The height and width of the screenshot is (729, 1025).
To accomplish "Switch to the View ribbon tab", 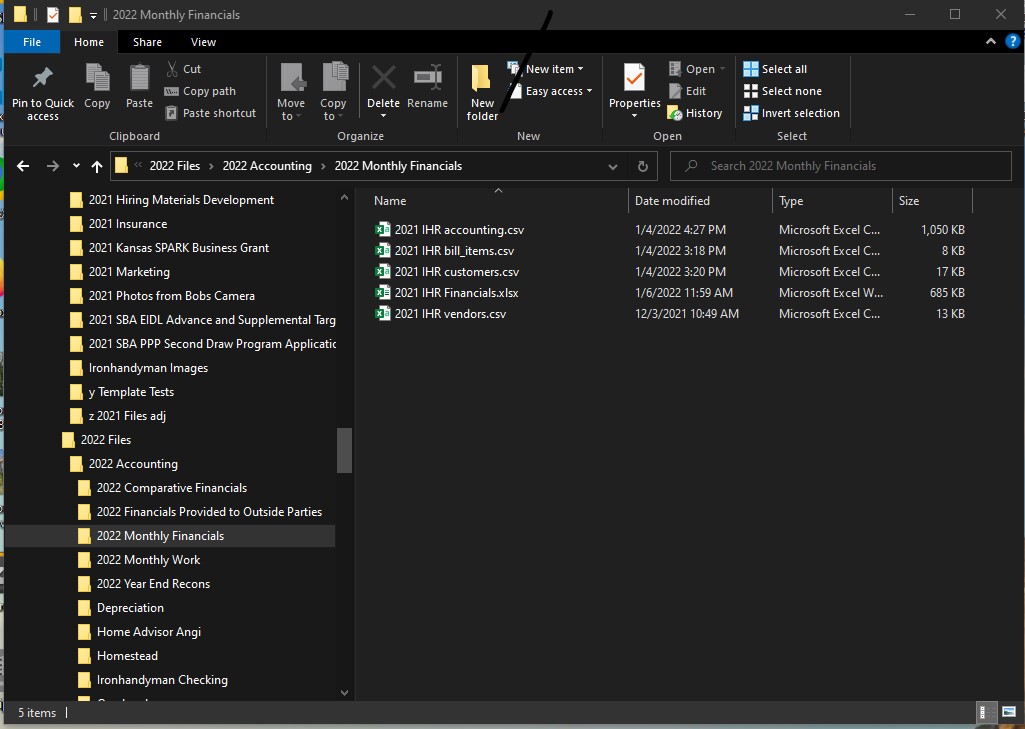I will coord(203,42).
